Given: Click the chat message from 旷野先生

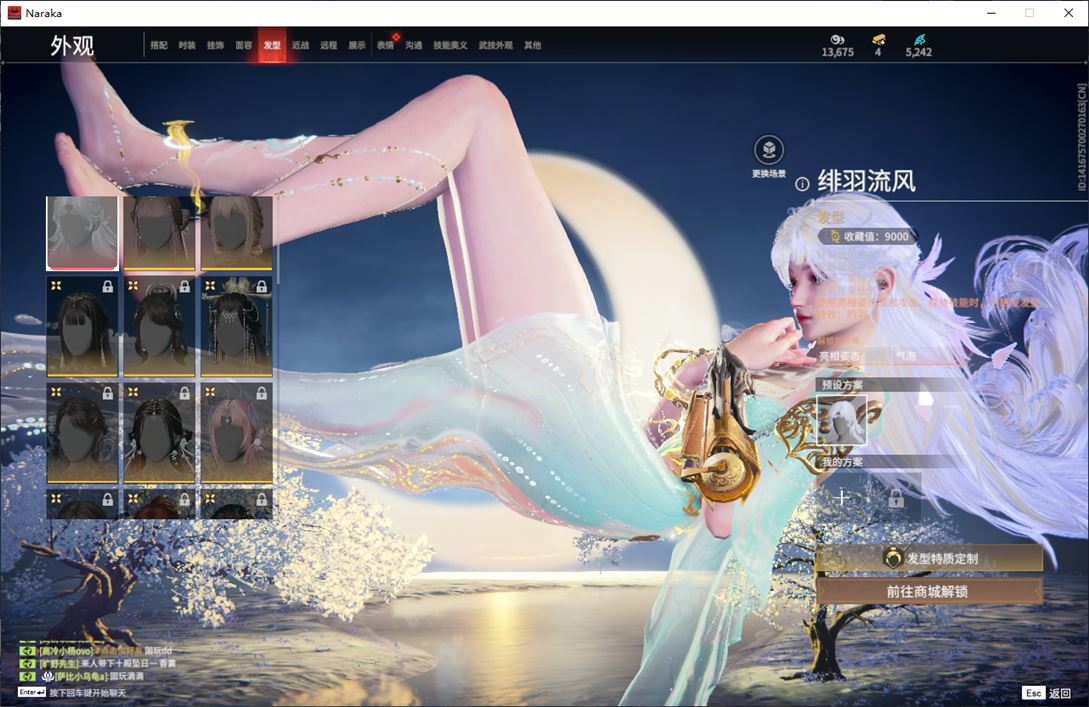Looking at the screenshot, I should 98,663.
